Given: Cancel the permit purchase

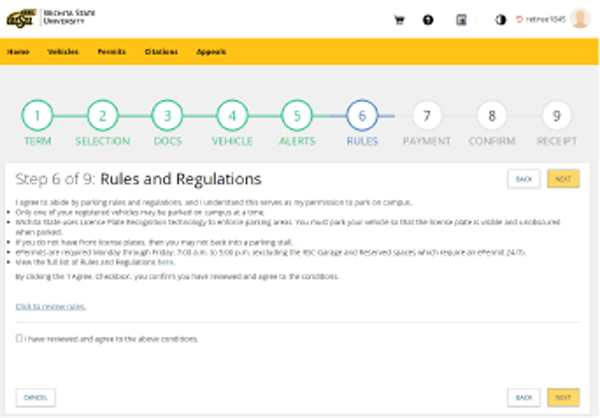Looking at the screenshot, I should tap(34, 397).
